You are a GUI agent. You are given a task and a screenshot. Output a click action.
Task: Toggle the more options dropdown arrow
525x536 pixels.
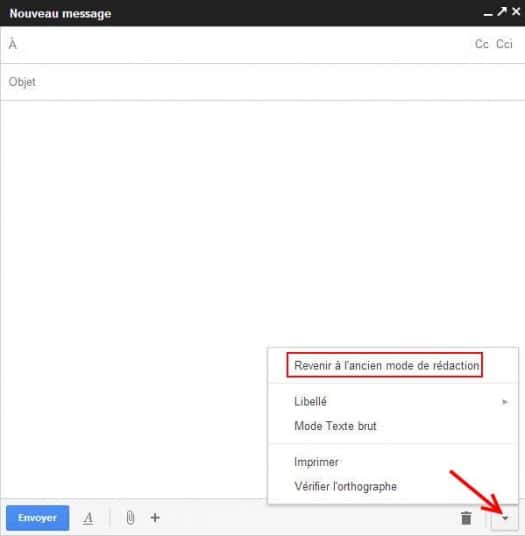click(505, 518)
